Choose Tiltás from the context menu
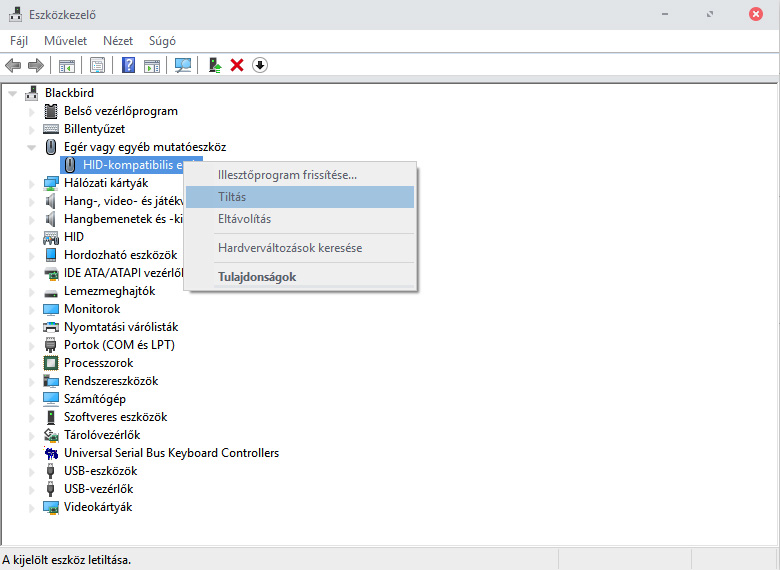Image resolution: width=780 pixels, height=570 pixels. tap(232, 197)
